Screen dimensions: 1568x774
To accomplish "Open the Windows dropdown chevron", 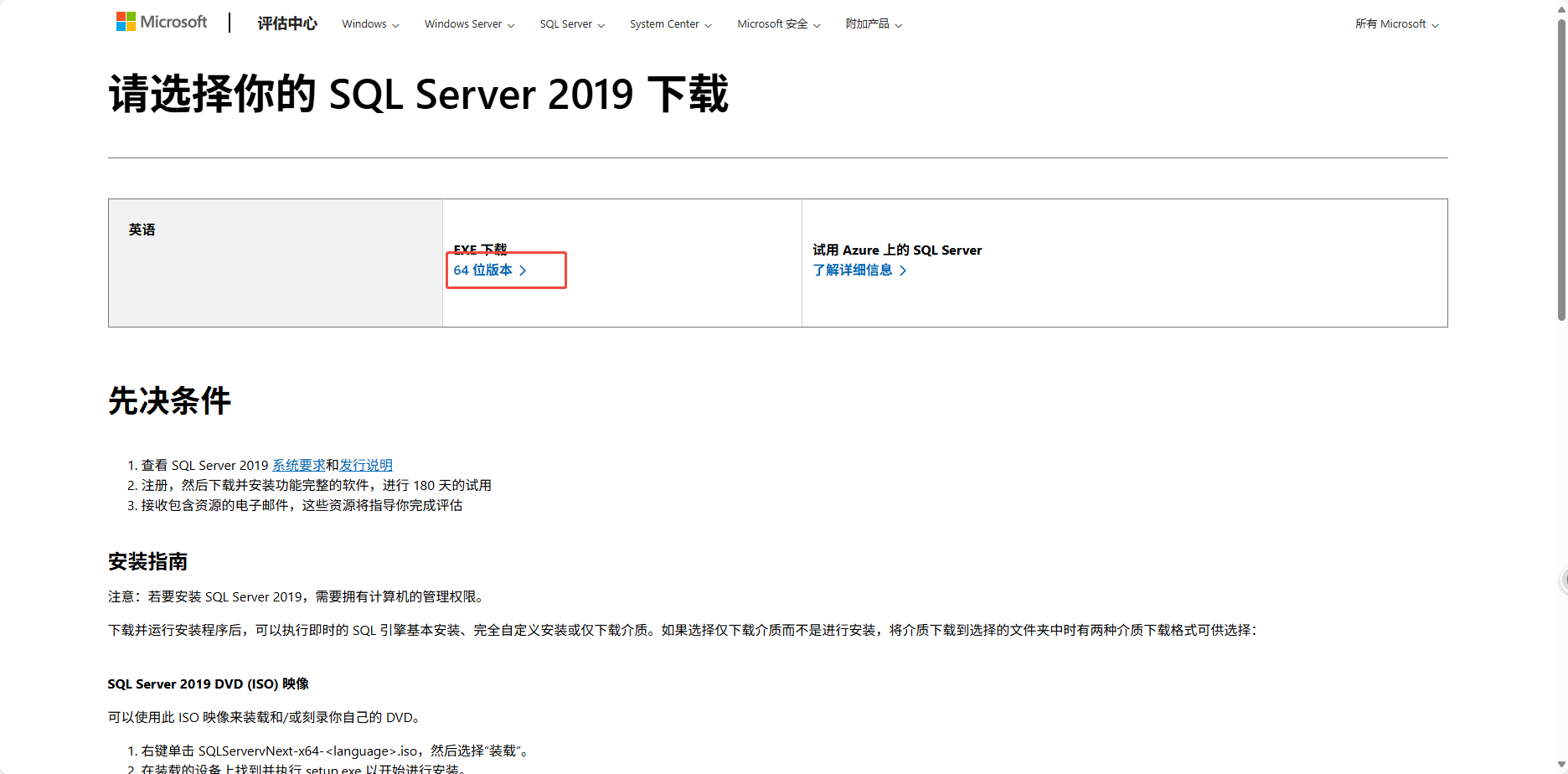I will (395, 24).
